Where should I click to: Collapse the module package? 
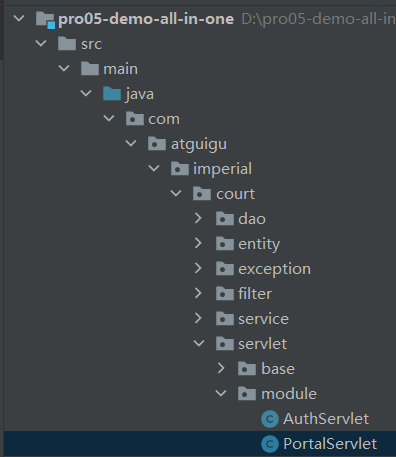221,393
